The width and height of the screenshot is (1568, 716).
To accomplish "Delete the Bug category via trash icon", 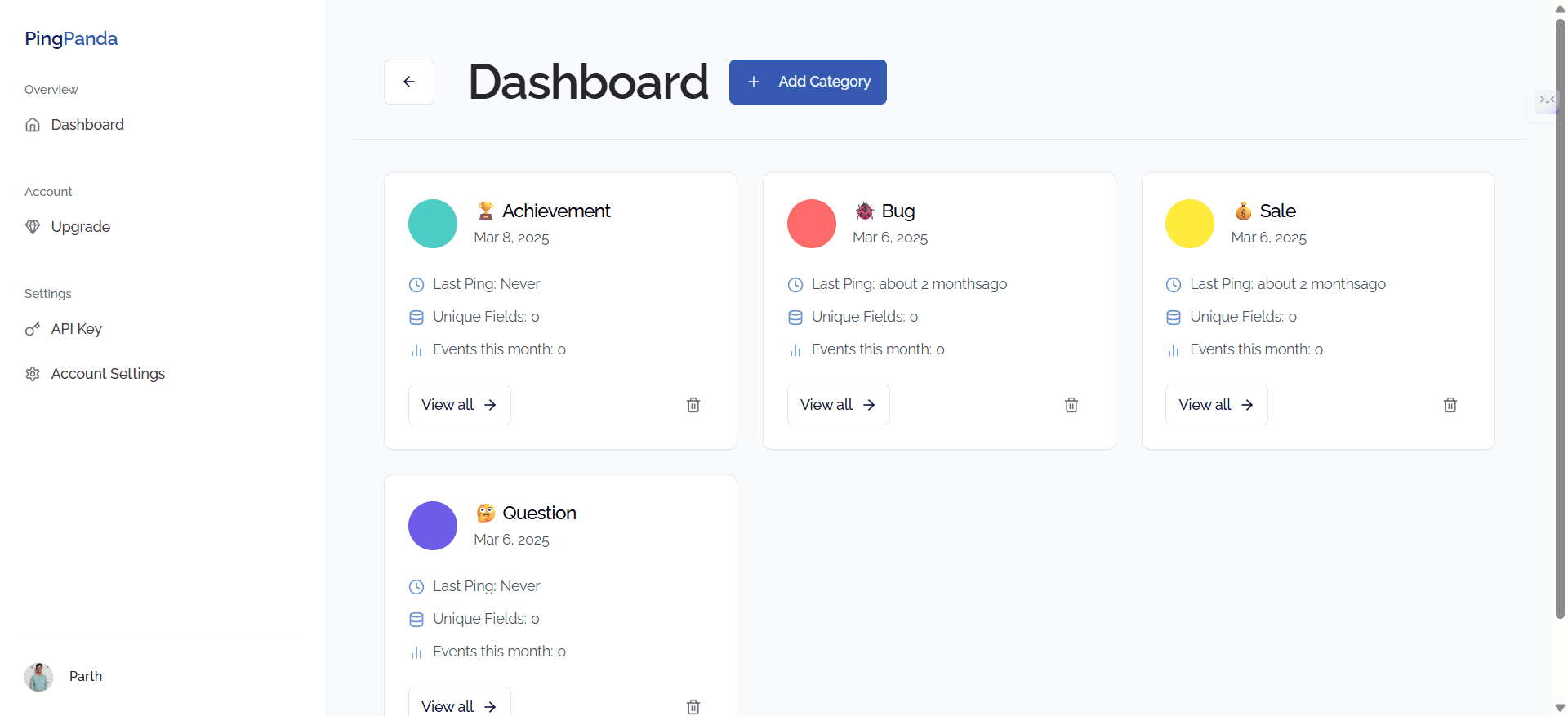I will (x=1071, y=405).
